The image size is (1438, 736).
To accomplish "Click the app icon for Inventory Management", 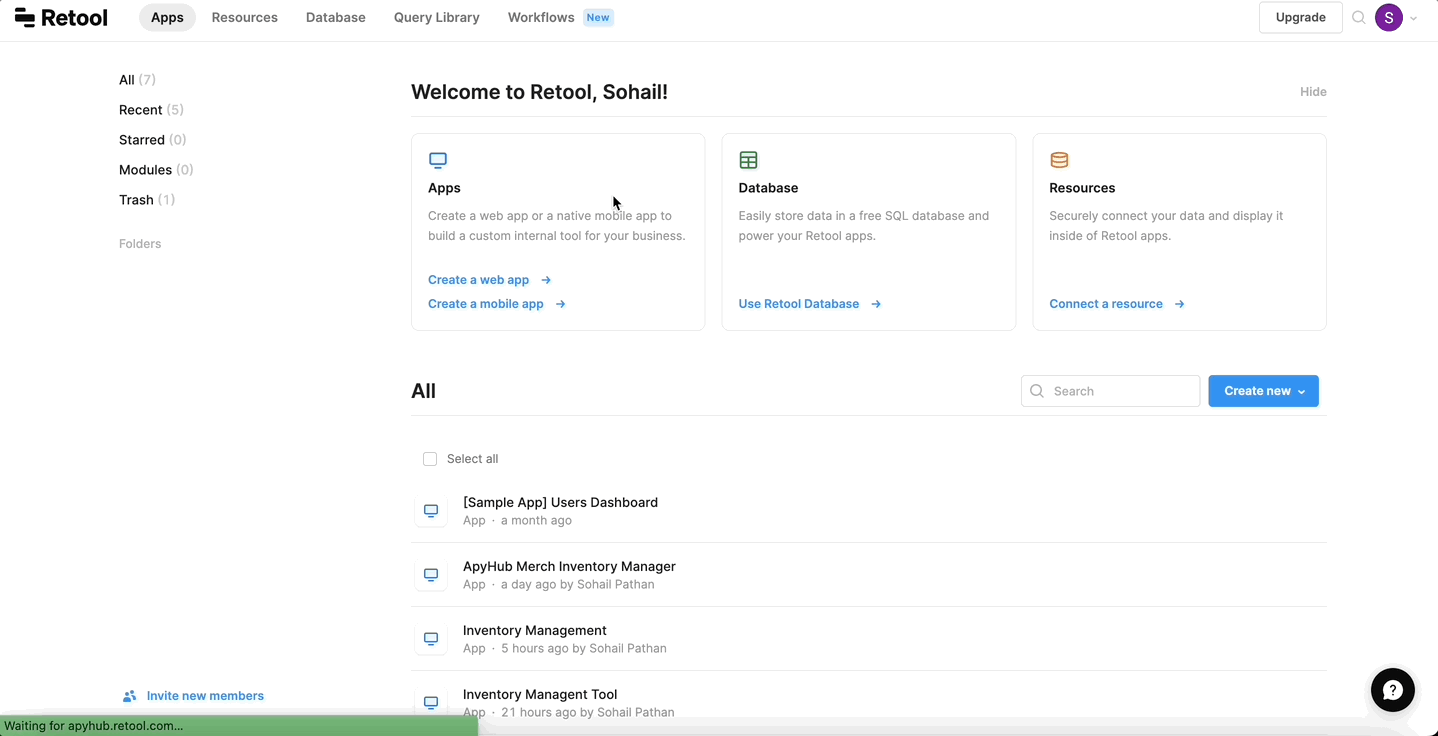I will tap(431, 639).
